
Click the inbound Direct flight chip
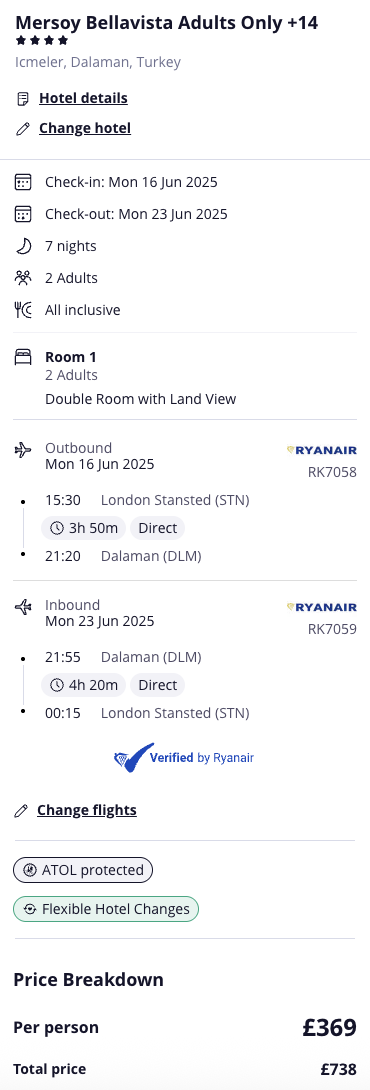point(157,685)
